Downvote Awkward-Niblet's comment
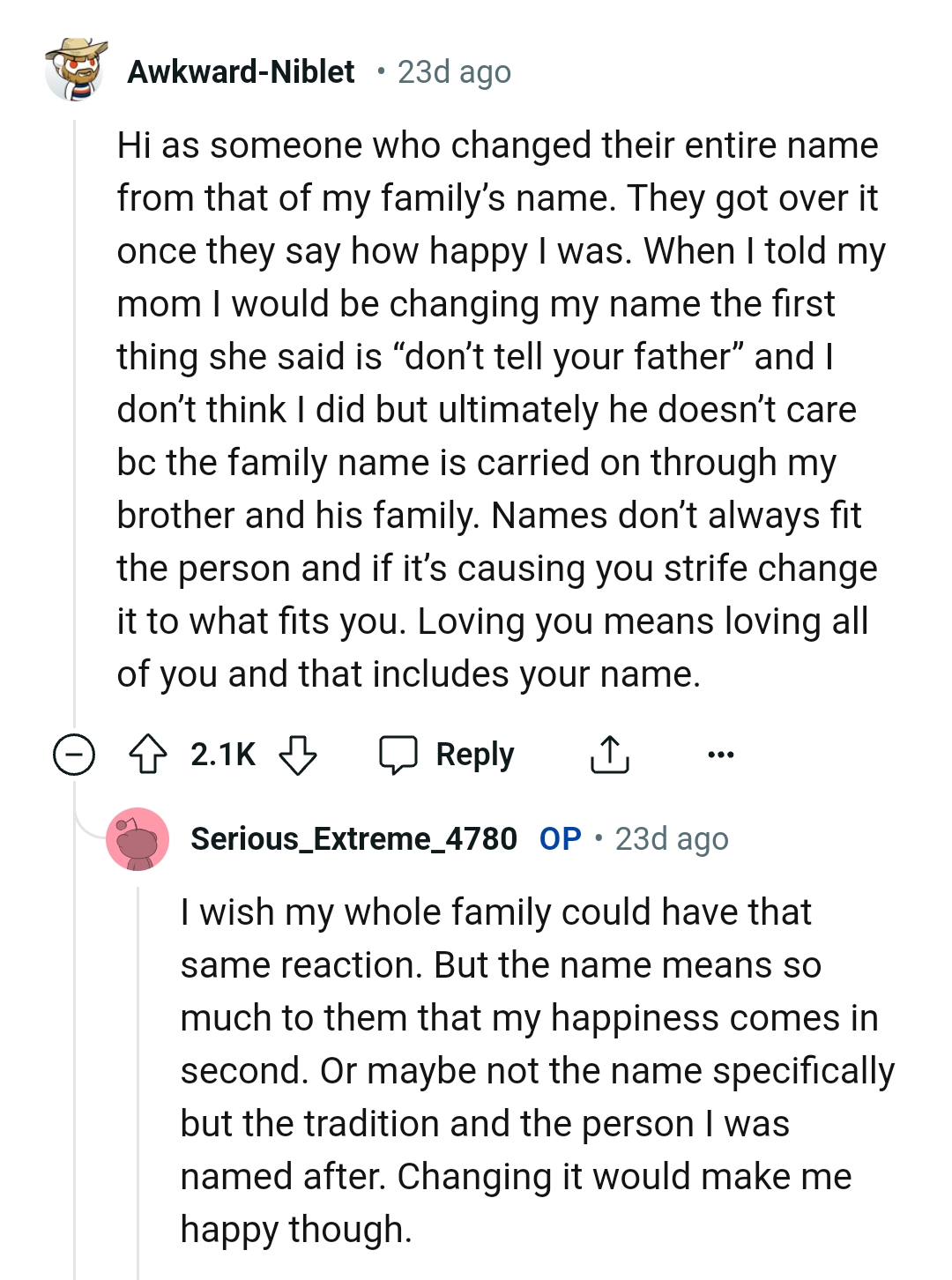Viewport: 952px width, 1280px height. [x=298, y=755]
